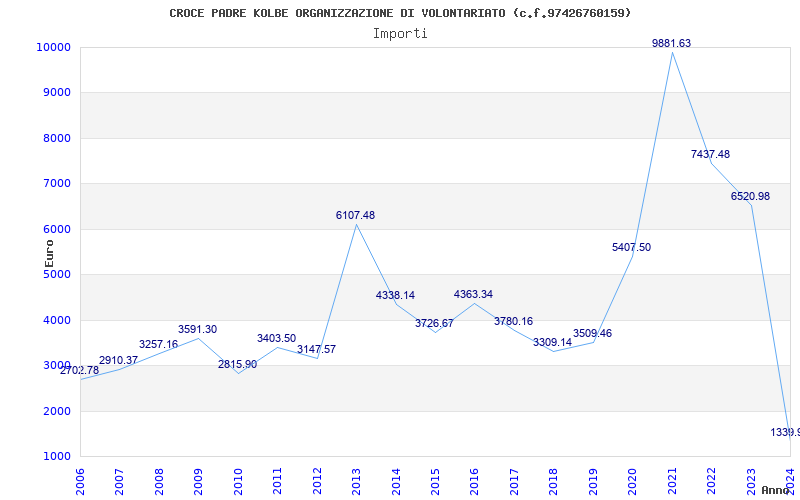Select the data label 2702.78
800x500 pixels.
click(x=80, y=370)
